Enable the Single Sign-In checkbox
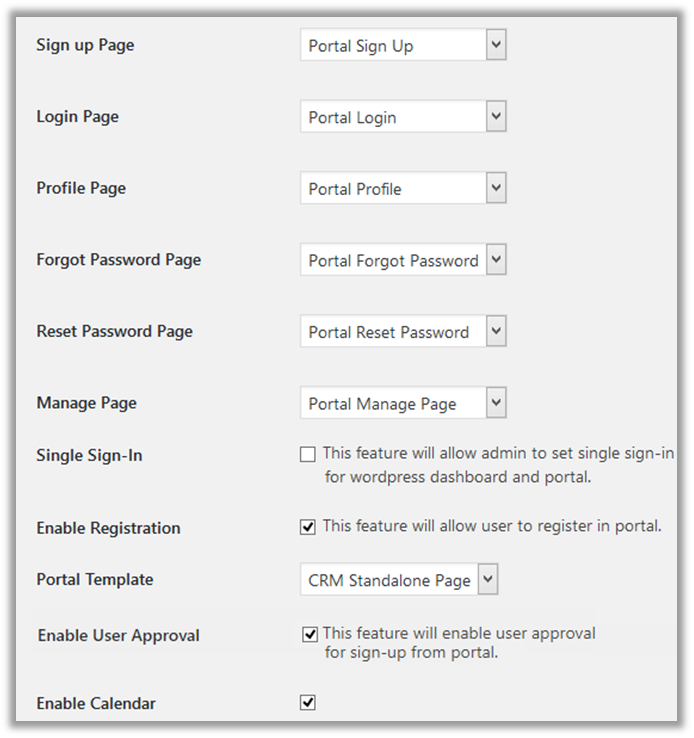694x738 pixels. tap(308, 455)
